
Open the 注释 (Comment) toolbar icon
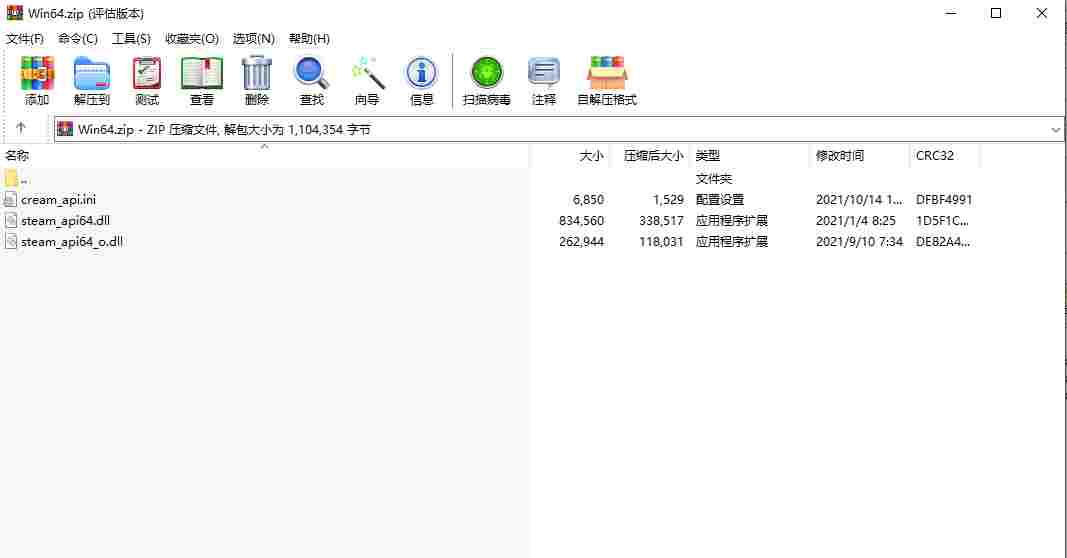click(x=544, y=73)
